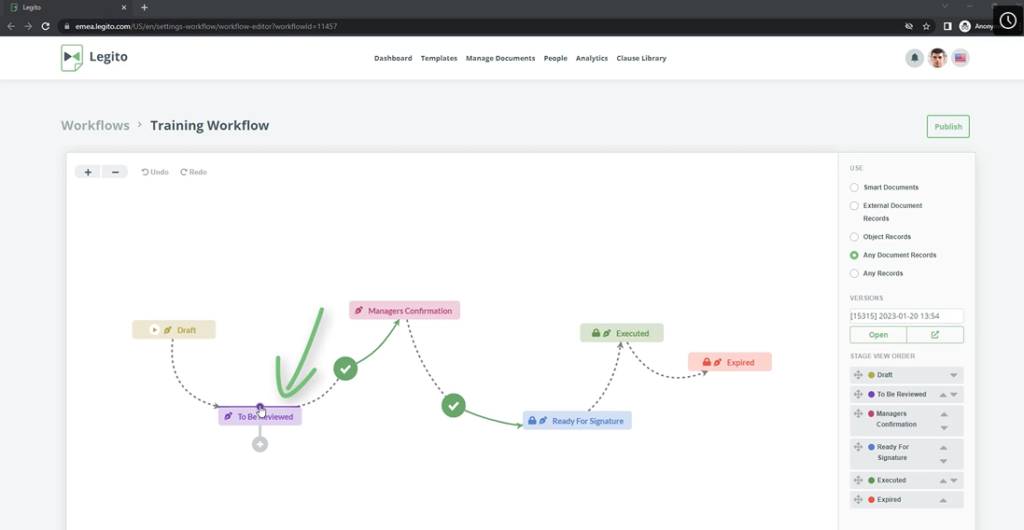The width and height of the screenshot is (1024, 530).
Task: Select the Object Records radio option
Action: 854,237
